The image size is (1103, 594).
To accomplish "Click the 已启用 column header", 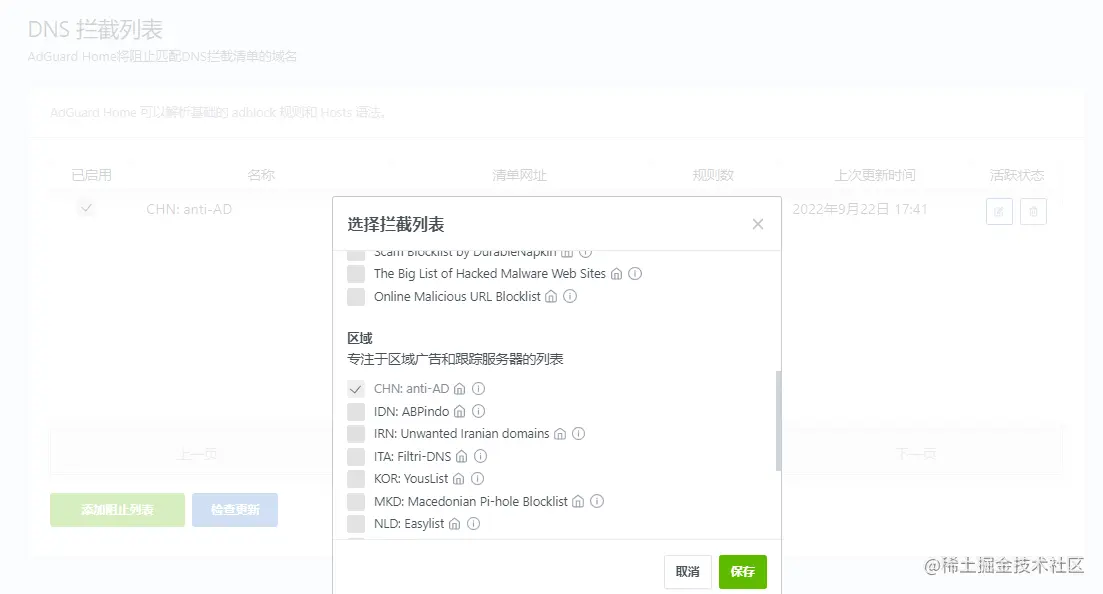I will pyautogui.click(x=91, y=175).
